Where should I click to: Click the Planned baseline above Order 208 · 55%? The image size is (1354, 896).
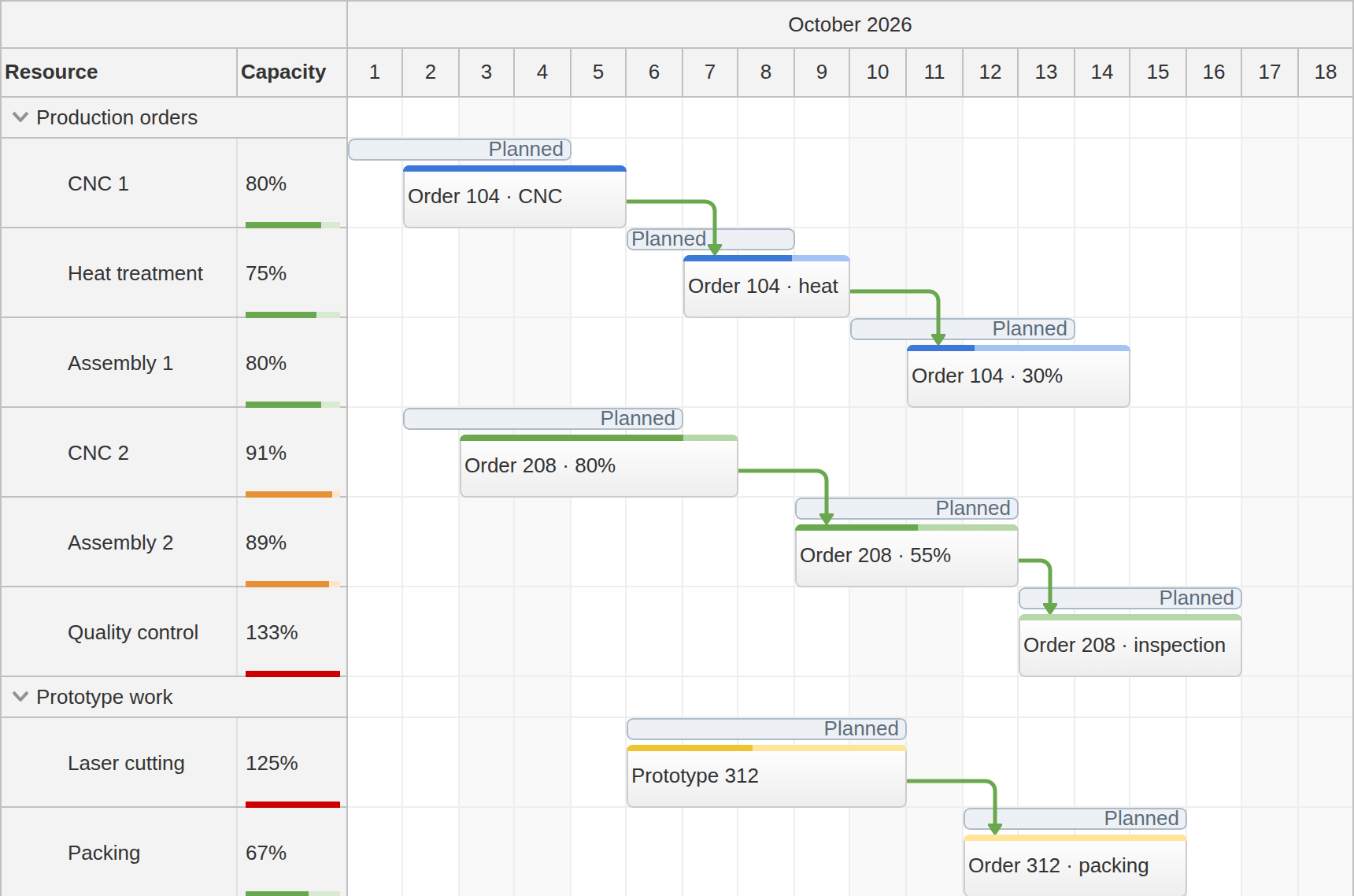click(907, 509)
